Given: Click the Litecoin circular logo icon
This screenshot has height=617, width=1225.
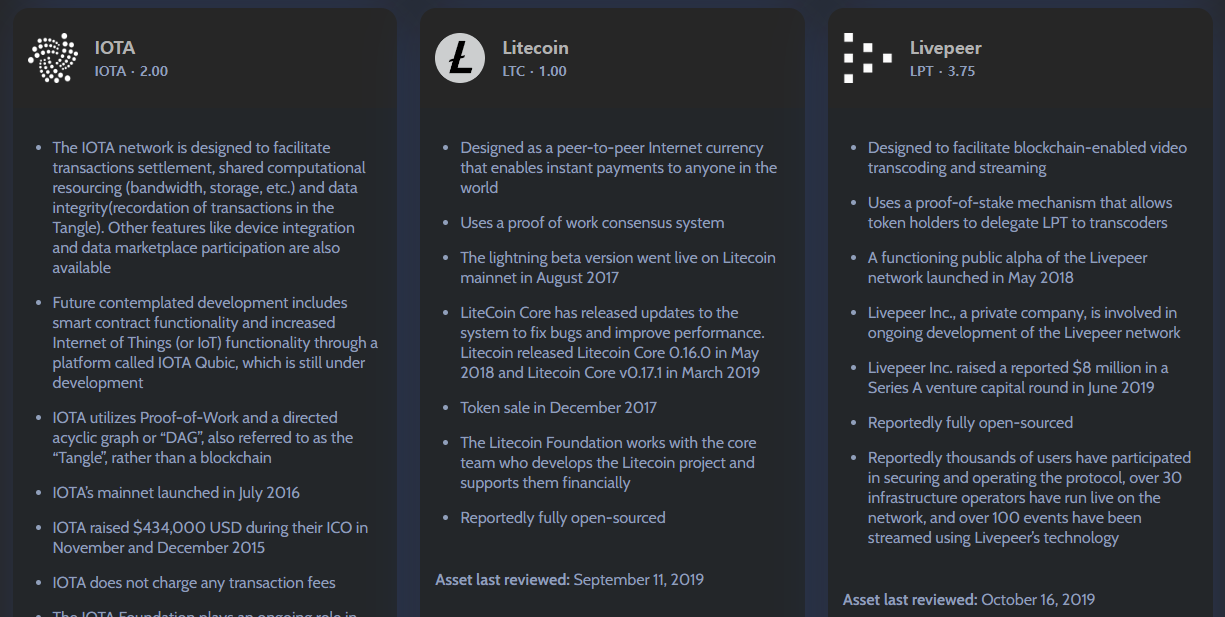Looking at the screenshot, I should pyautogui.click(x=460, y=58).
